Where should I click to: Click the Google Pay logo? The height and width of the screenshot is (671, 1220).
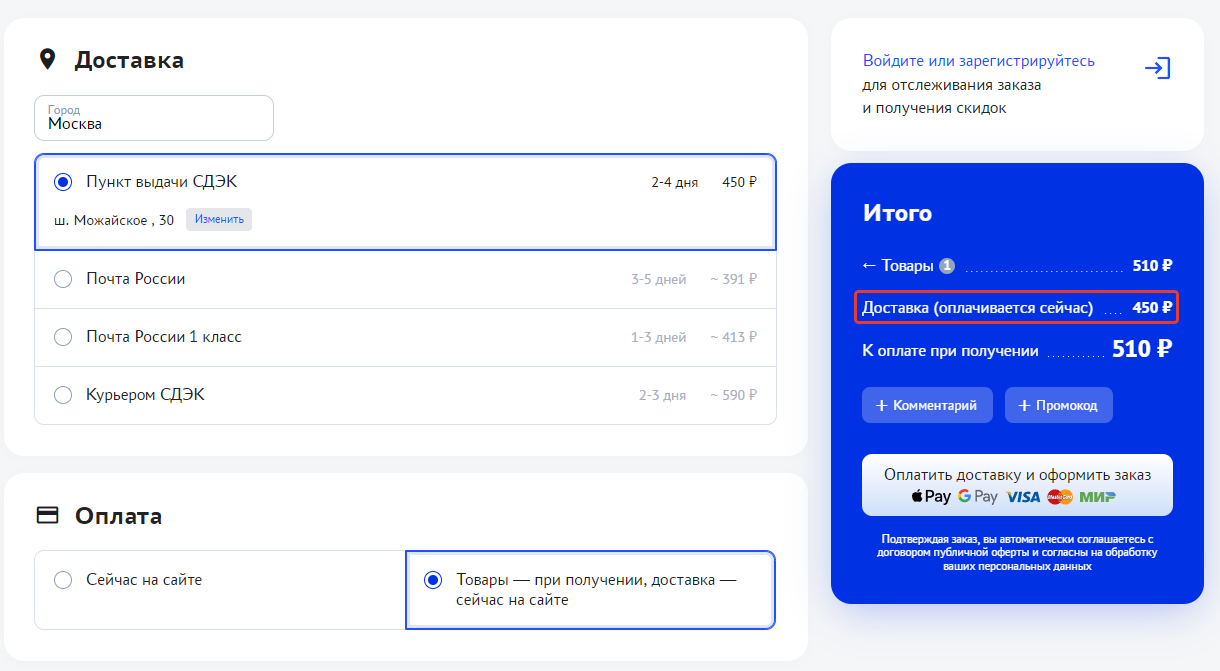pyautogui.click(x=977, y=496)
